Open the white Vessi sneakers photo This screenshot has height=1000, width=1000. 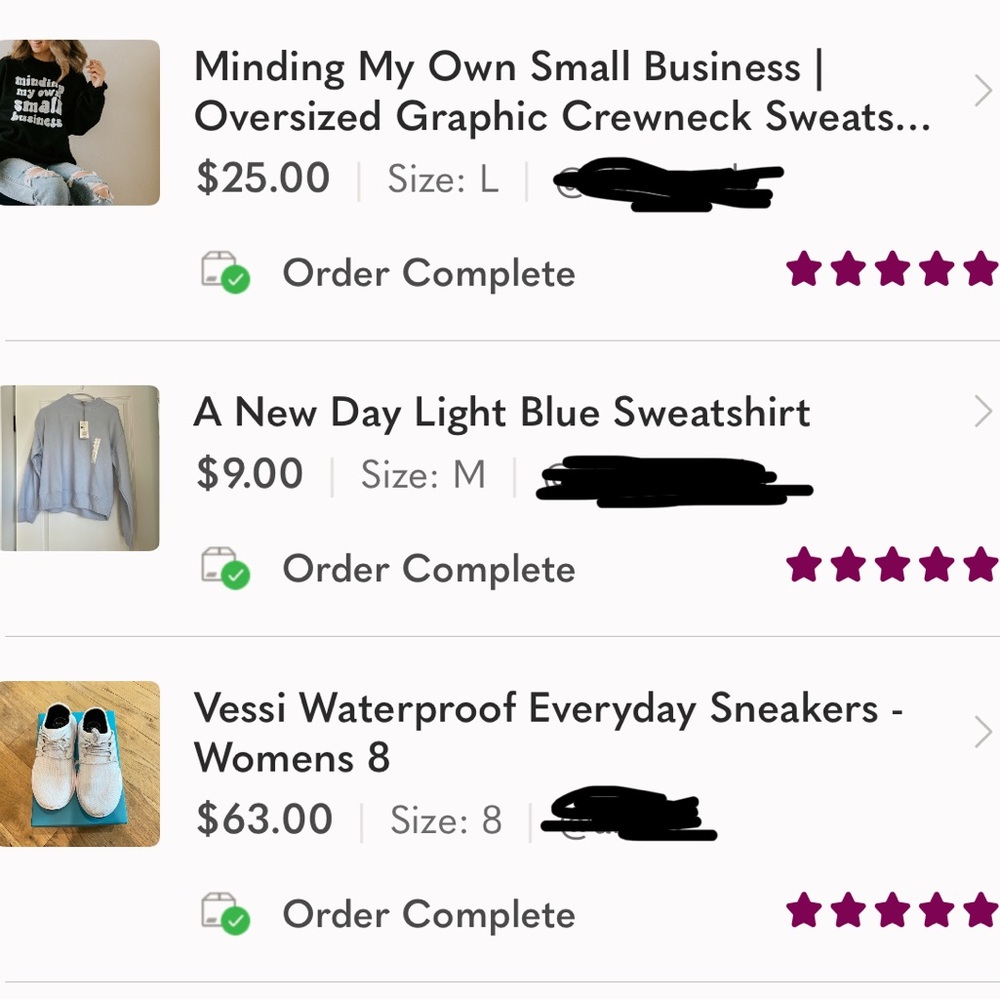[x=78, y=764]
